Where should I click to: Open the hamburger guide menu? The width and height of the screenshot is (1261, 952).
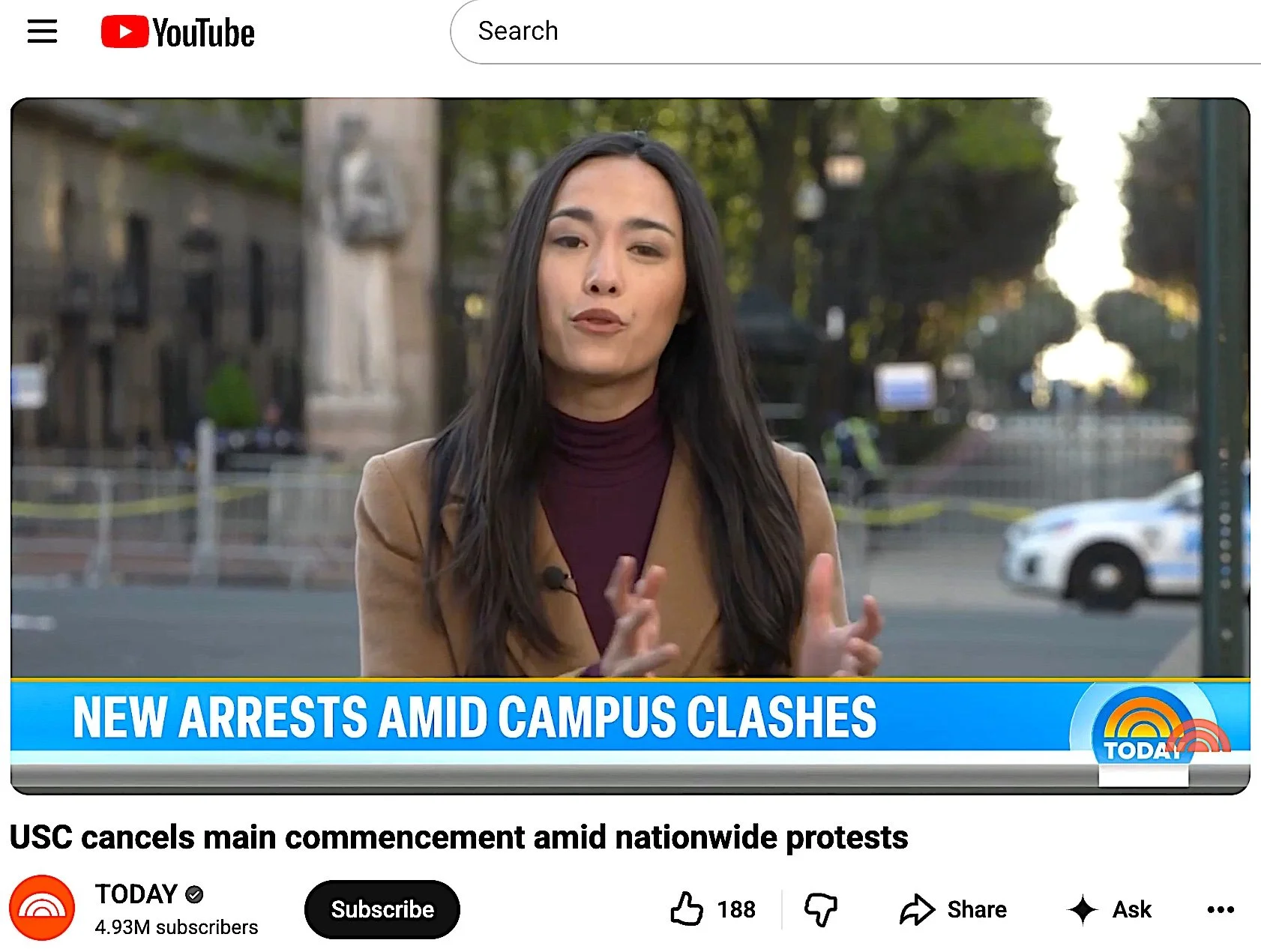click(42, 31)
